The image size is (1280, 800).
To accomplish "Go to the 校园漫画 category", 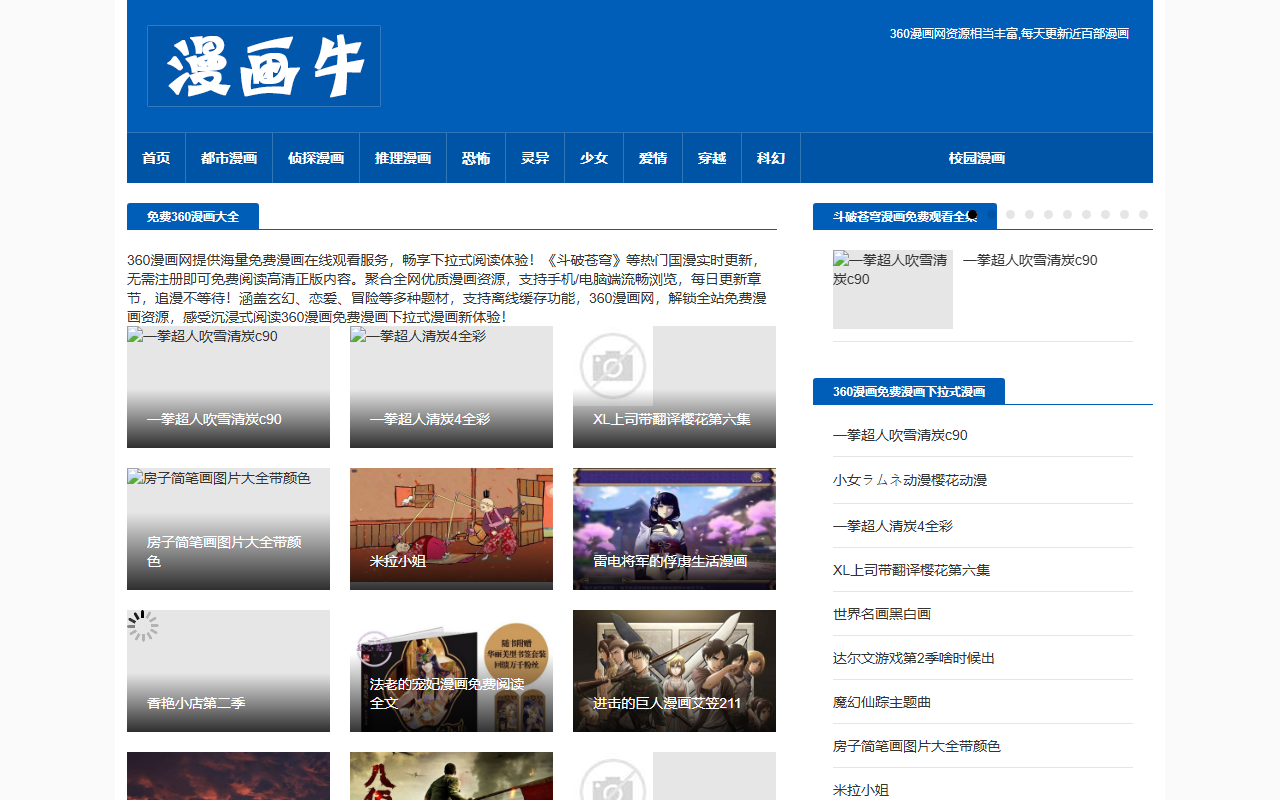I will (977, 158).
